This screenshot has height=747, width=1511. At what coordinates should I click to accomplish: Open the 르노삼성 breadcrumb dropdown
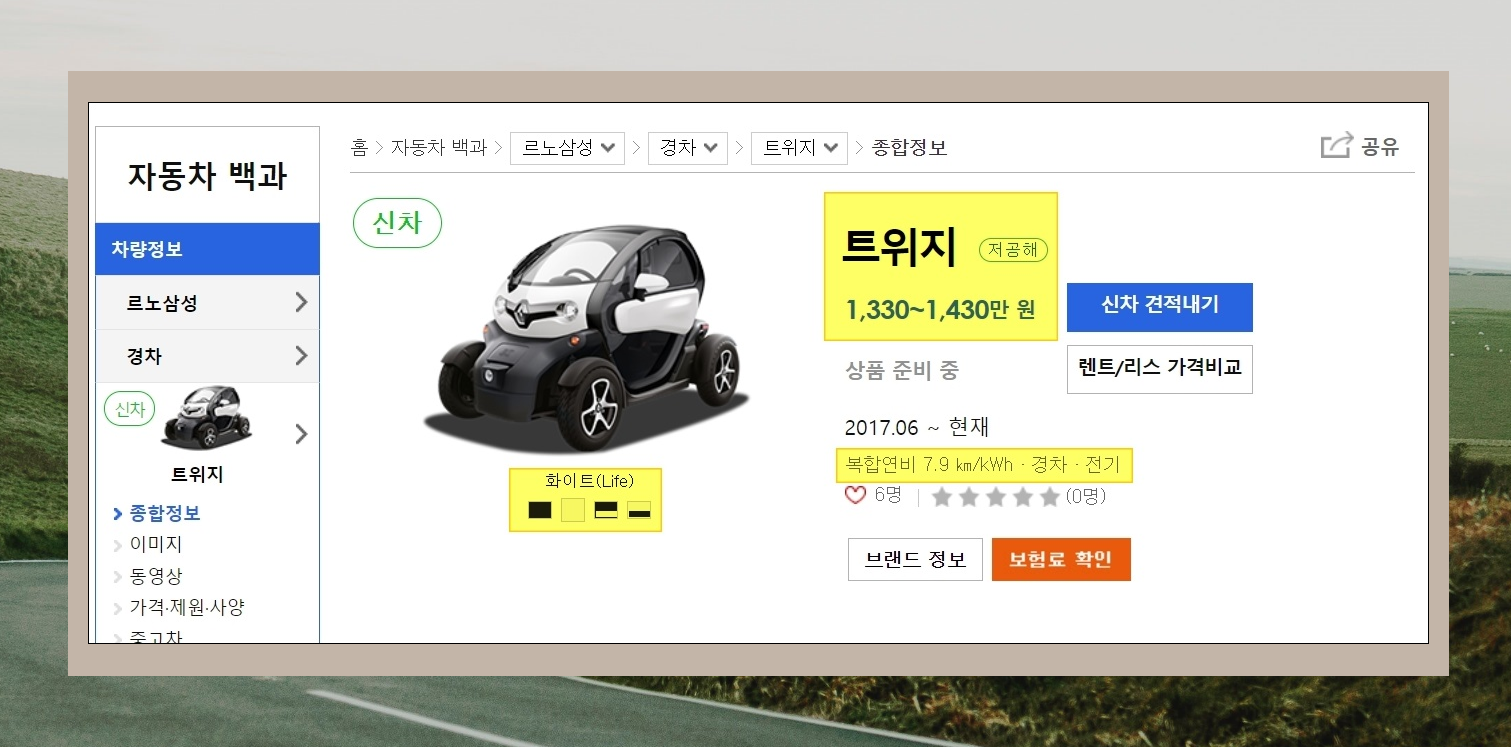click(x=567, y=148)
